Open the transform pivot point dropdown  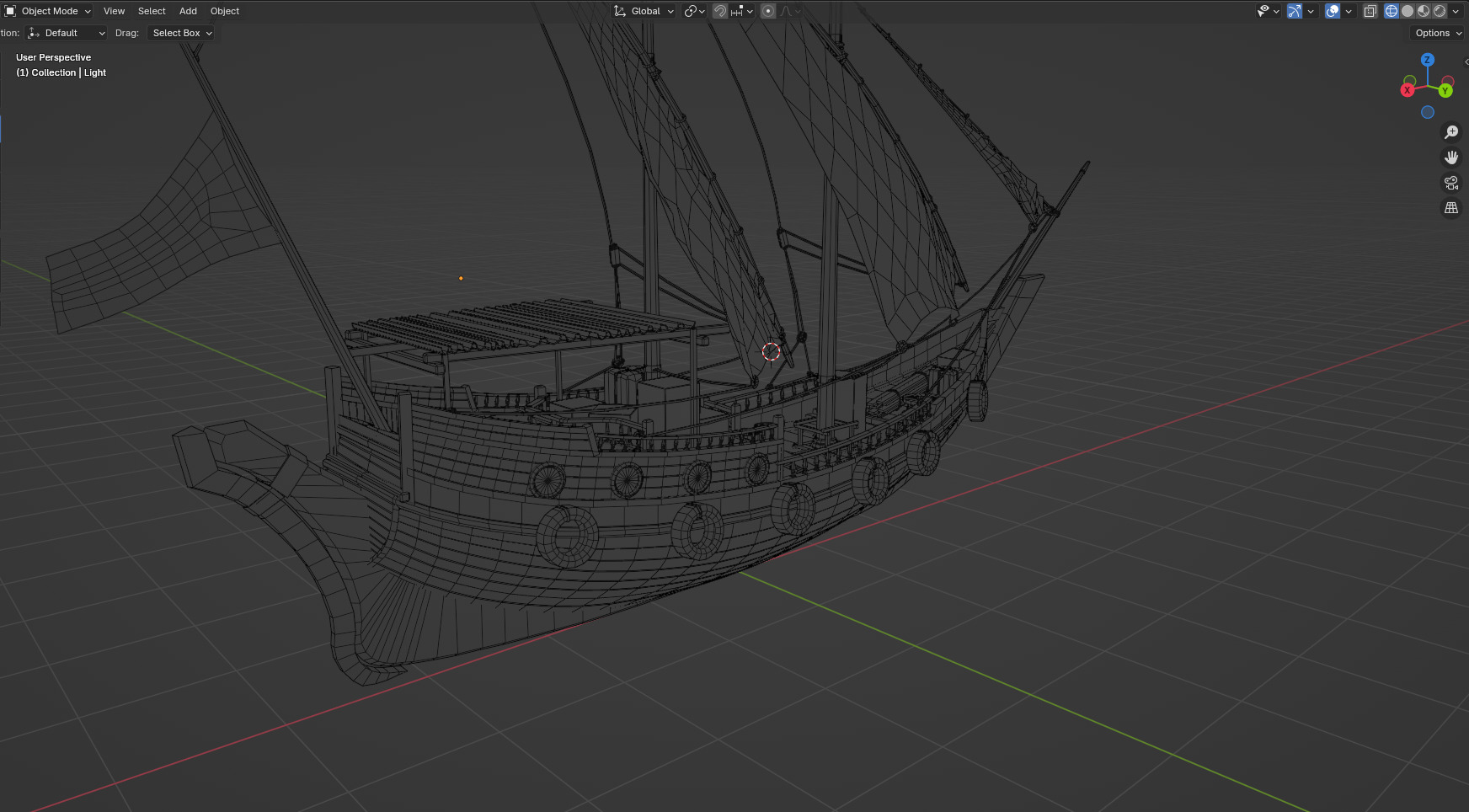click(x=694, y=11)
